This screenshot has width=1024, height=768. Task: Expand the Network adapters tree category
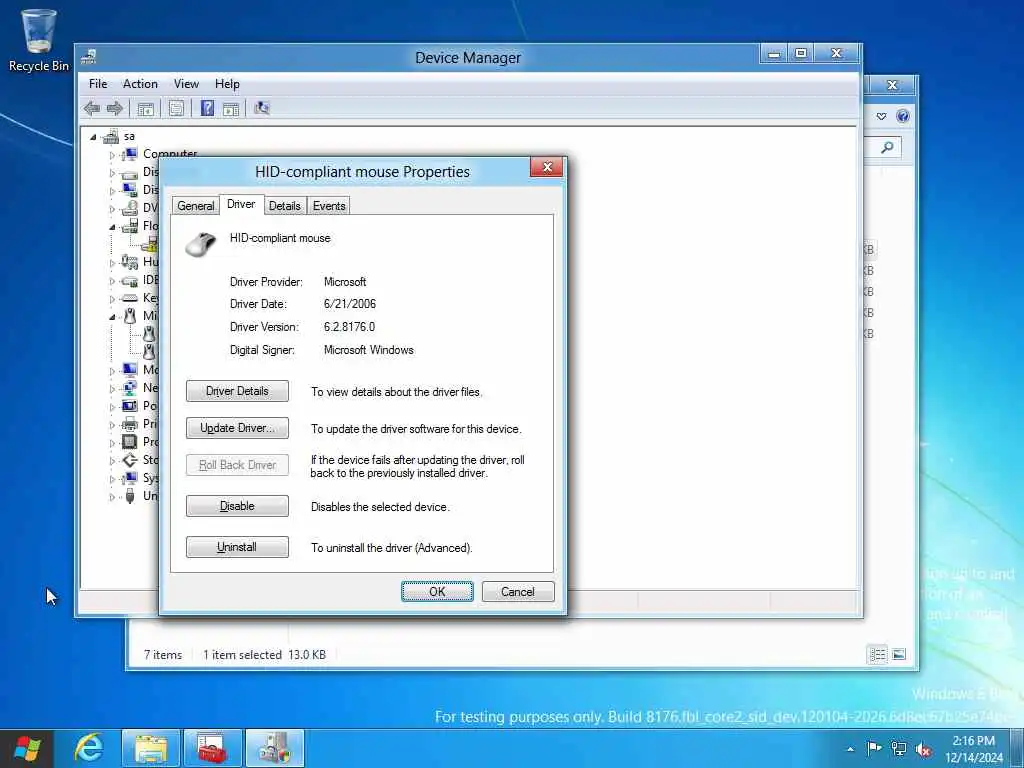[112, 389]
